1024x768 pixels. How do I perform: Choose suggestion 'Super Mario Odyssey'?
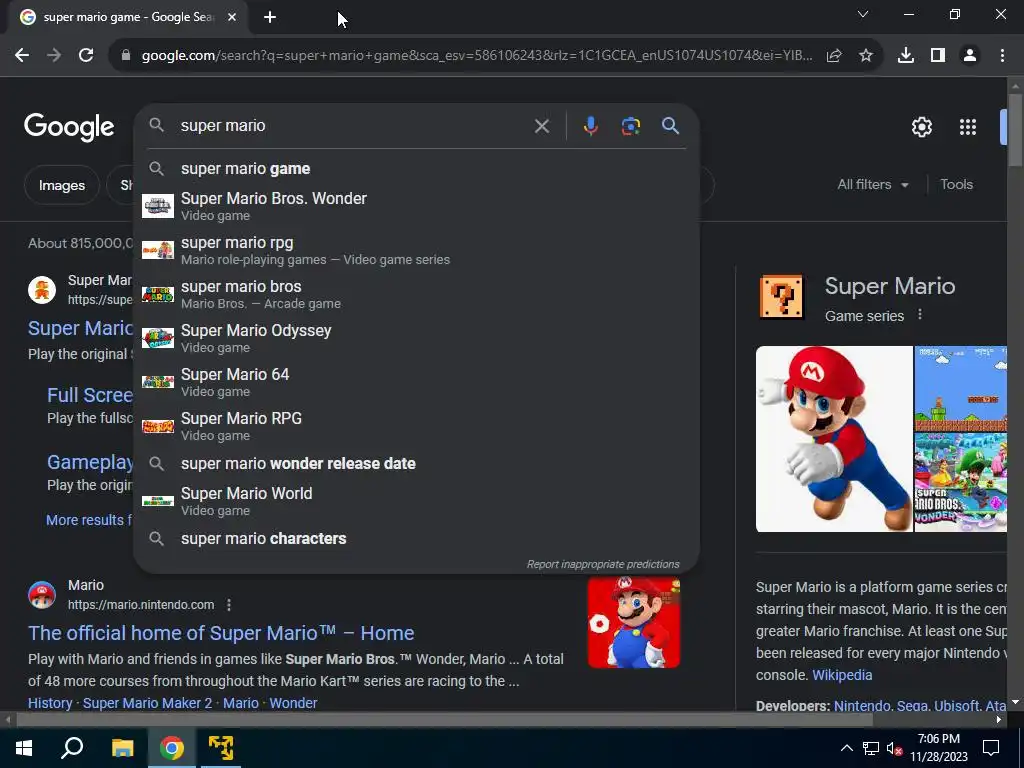416,338
